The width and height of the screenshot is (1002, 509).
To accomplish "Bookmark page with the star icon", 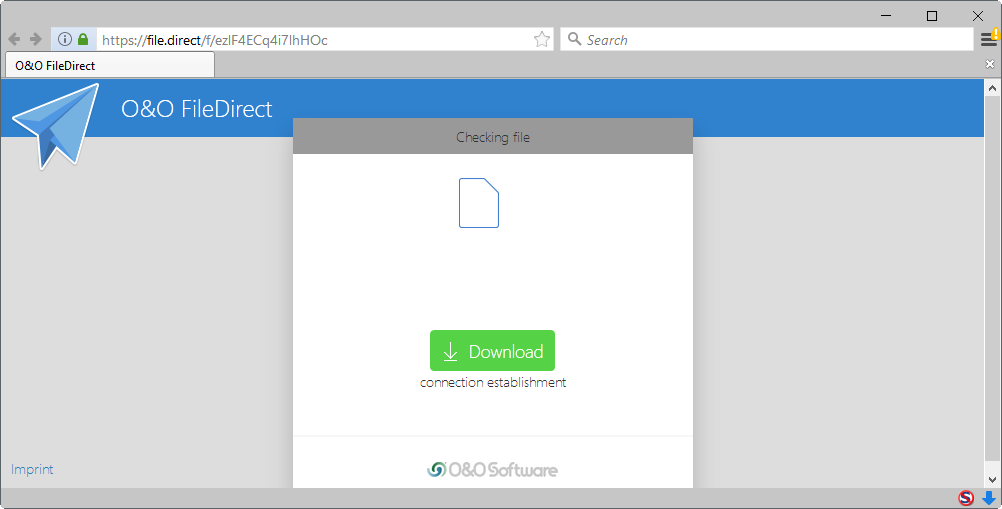I will pos(541,40).
